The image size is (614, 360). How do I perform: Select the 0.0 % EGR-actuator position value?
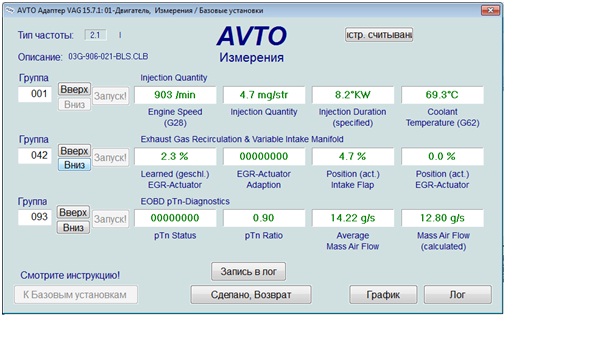[x=442, y=157]
